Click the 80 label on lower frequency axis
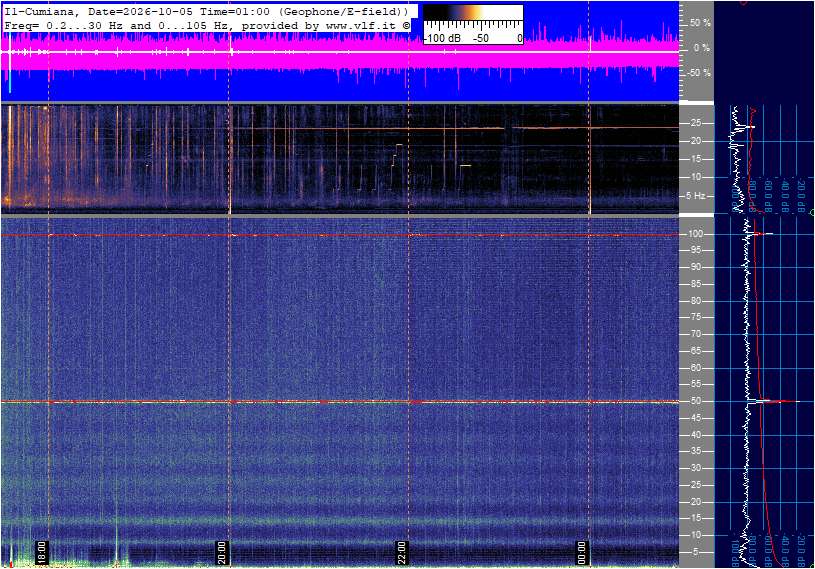Image resolution: width=815 pixels, height=569 pixels. (695, 301)
